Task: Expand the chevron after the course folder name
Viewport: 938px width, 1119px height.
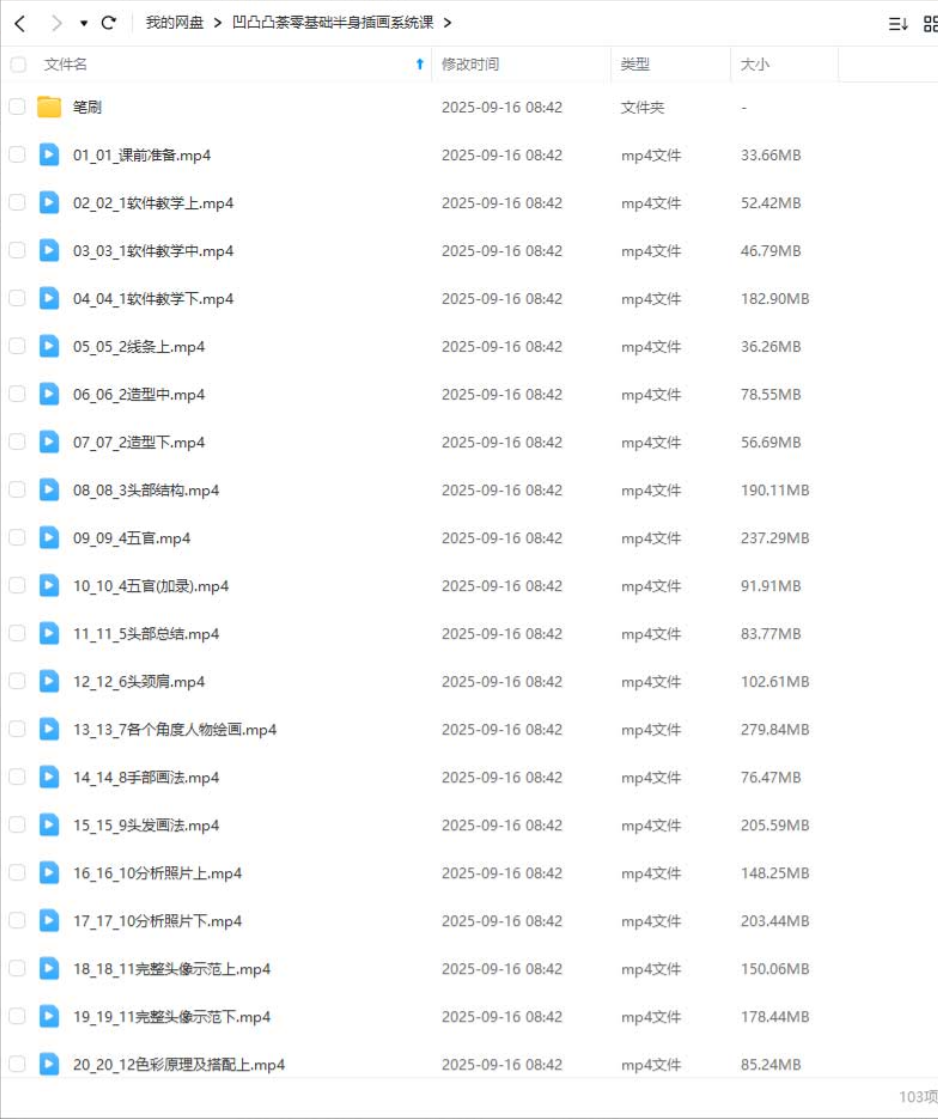Action: [448, 23]
